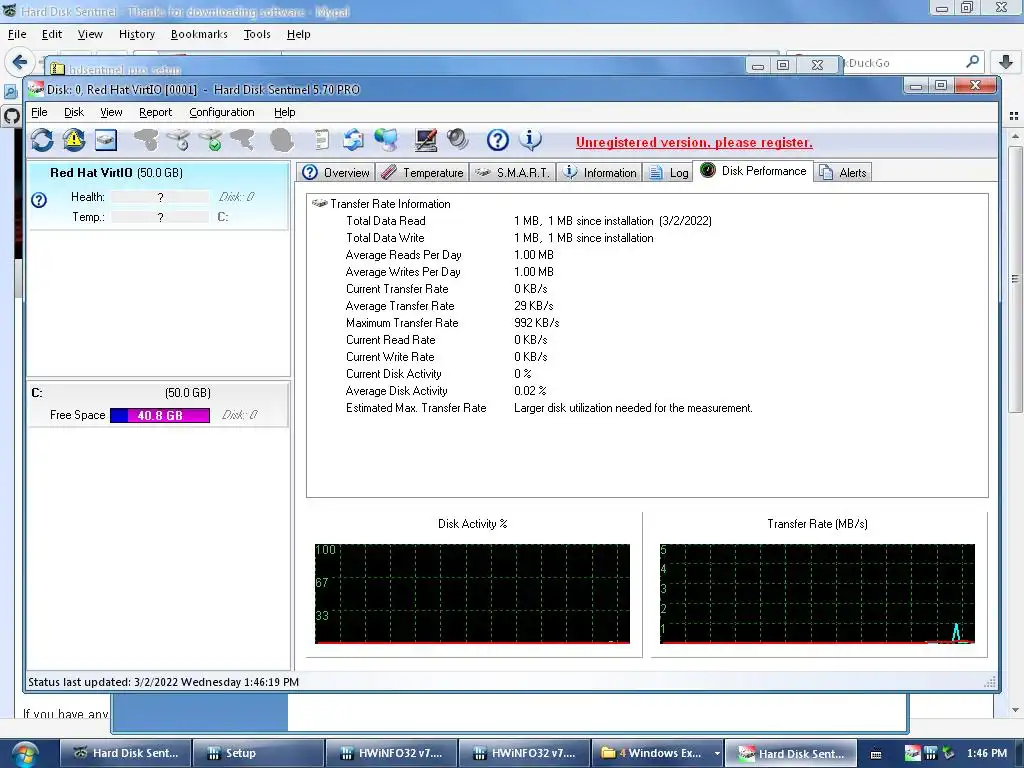Click the 'Average Disk Activity' row label
This screenshot has height=768, width=1024.
[x=396, y=391]
